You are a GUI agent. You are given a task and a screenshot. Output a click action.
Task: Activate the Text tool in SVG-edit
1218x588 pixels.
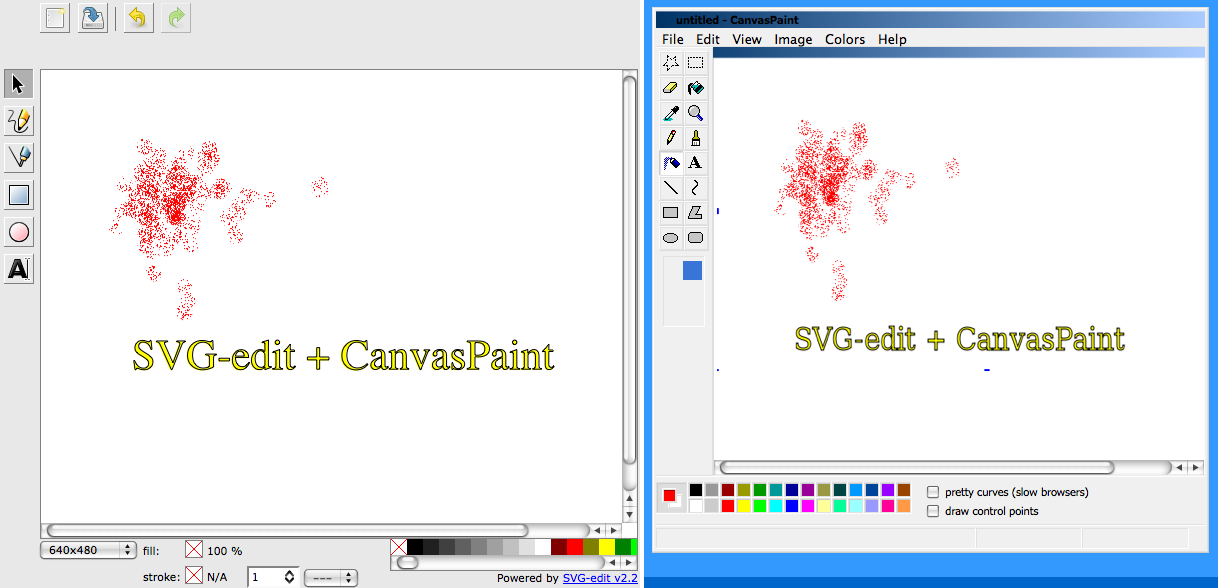[x=19, y=269]
